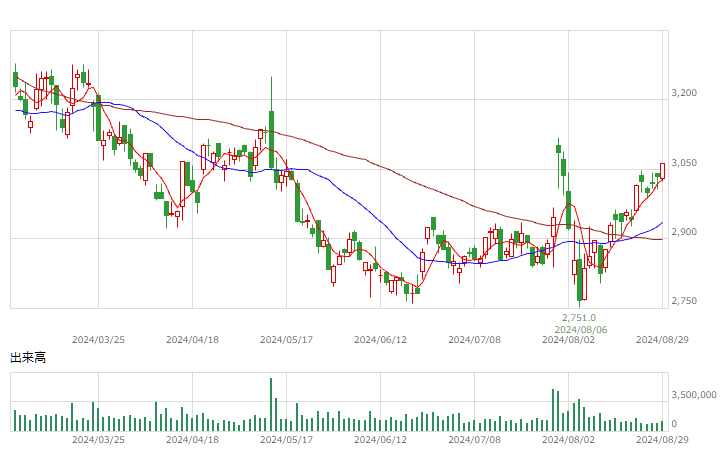Screen dimensions: 721x457
Task: Click the 3,050 price axis label
Action: [684, 163]
